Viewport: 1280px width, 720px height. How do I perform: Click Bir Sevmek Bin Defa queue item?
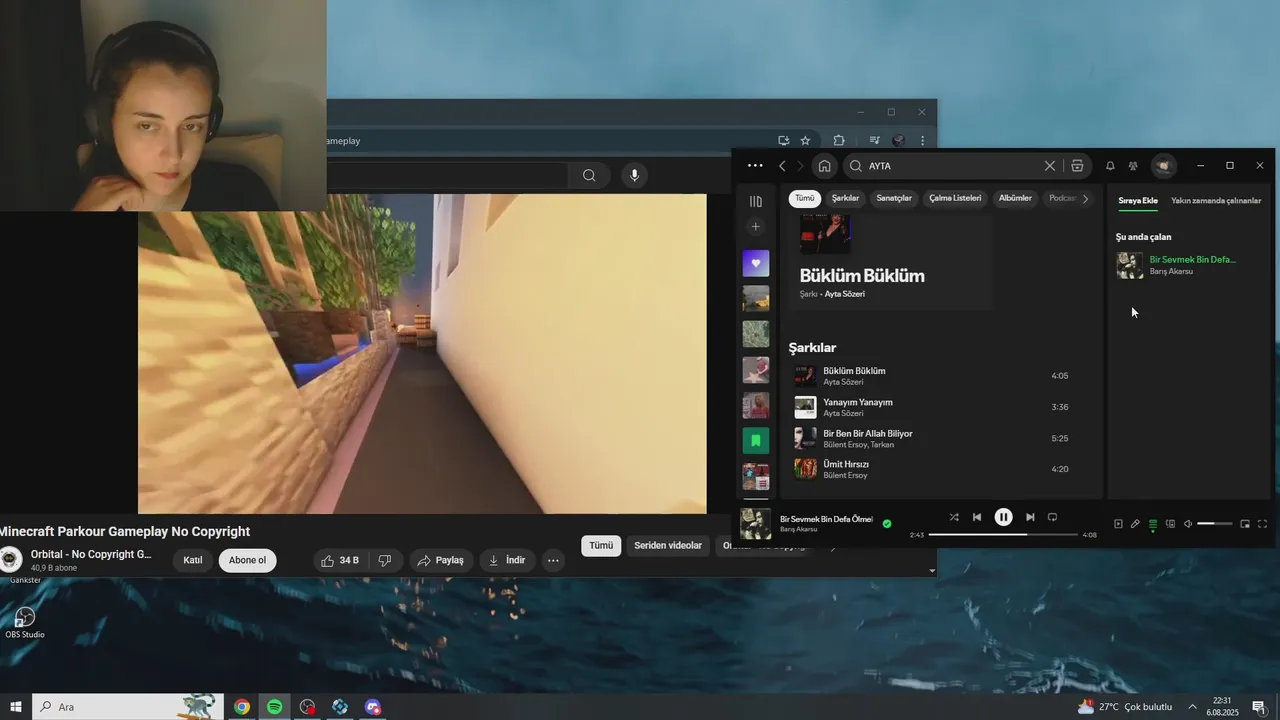pos(1190,265)
